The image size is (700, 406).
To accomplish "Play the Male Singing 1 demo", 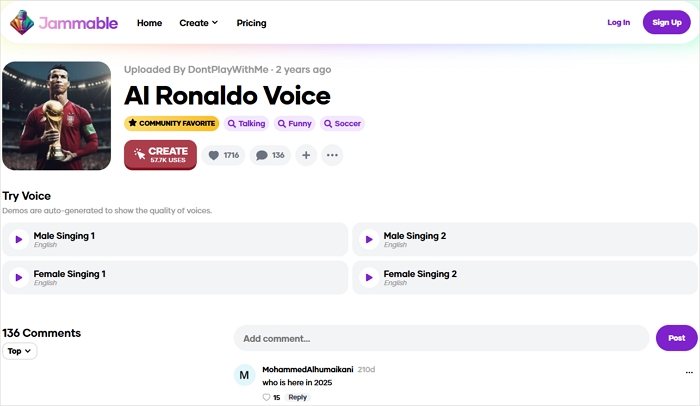I will click(x=19, y=239).
